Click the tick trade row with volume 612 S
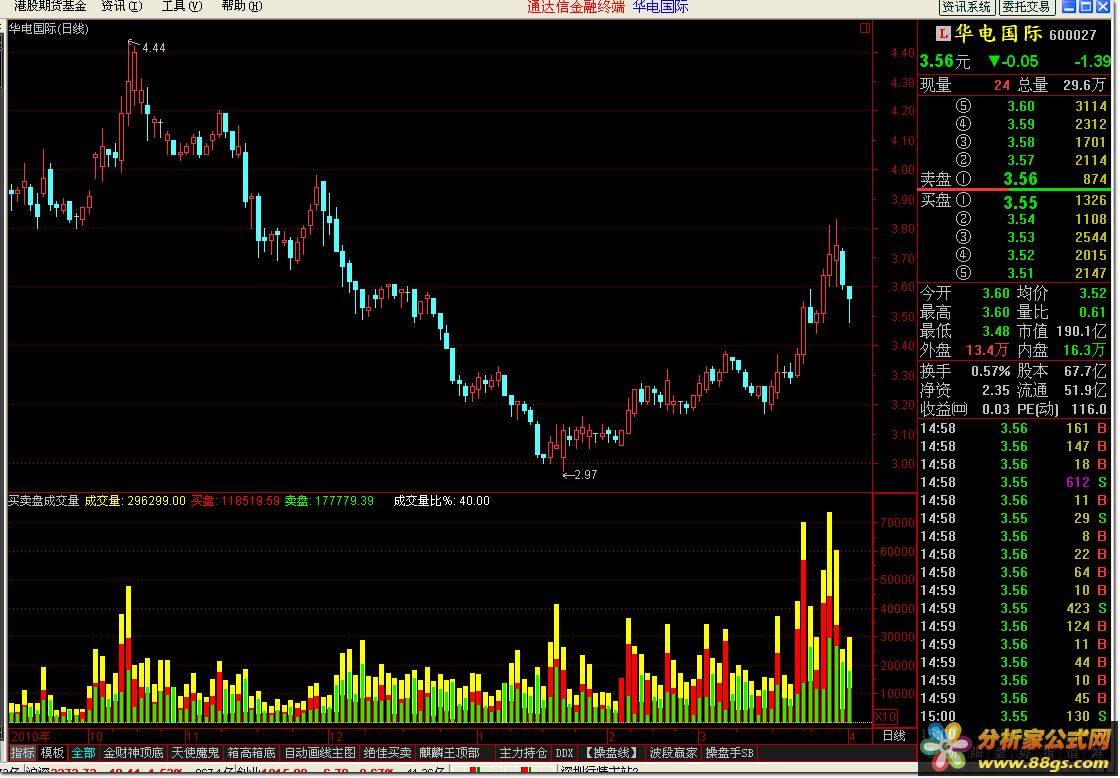The image size is (1120, 778). [x=1014, y=482]
